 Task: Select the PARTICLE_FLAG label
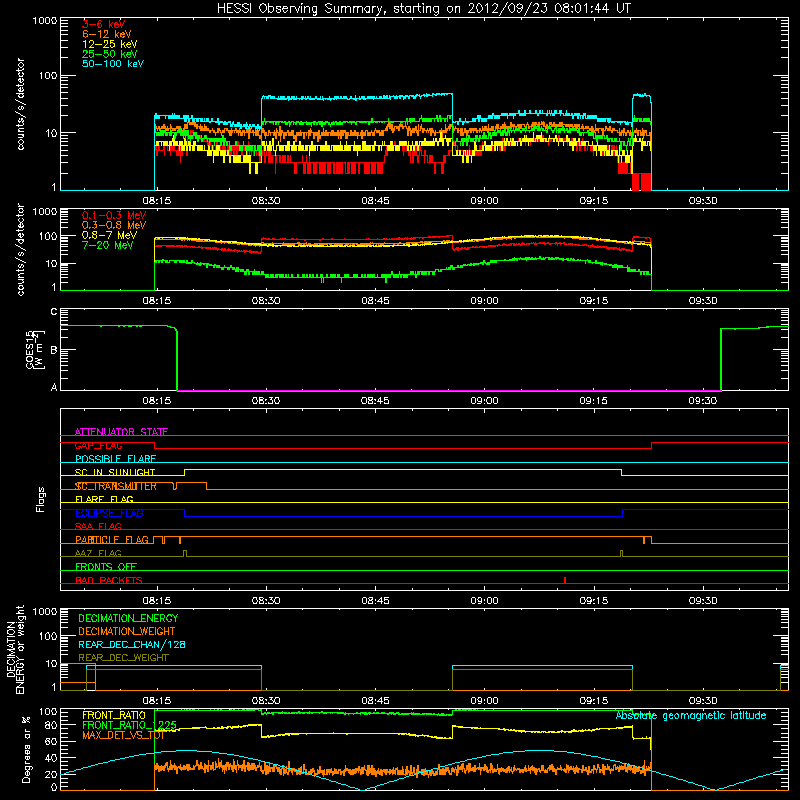point(112,539)
